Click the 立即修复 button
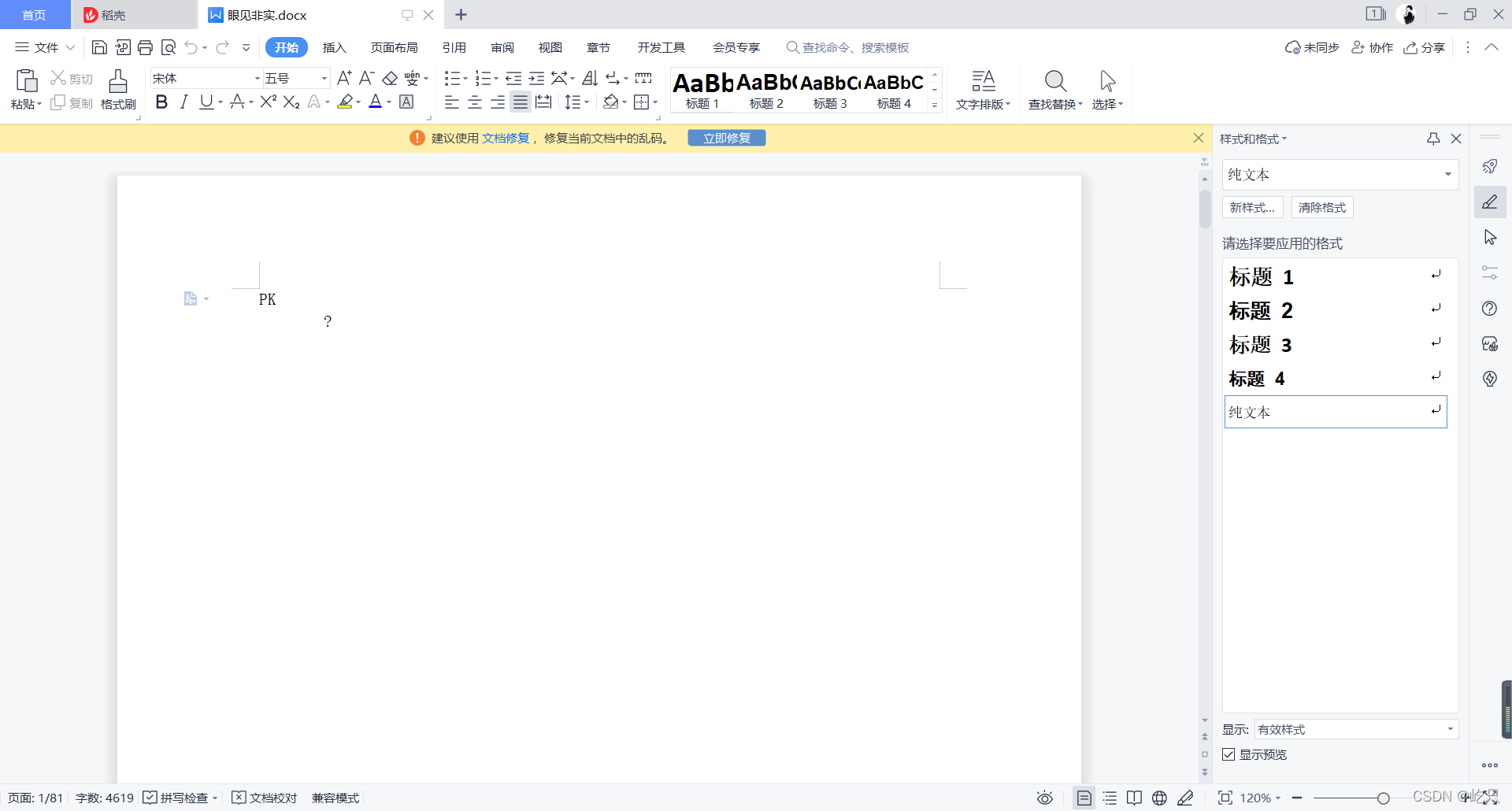This screenshot has height=811, width=1512. (727, 138)
